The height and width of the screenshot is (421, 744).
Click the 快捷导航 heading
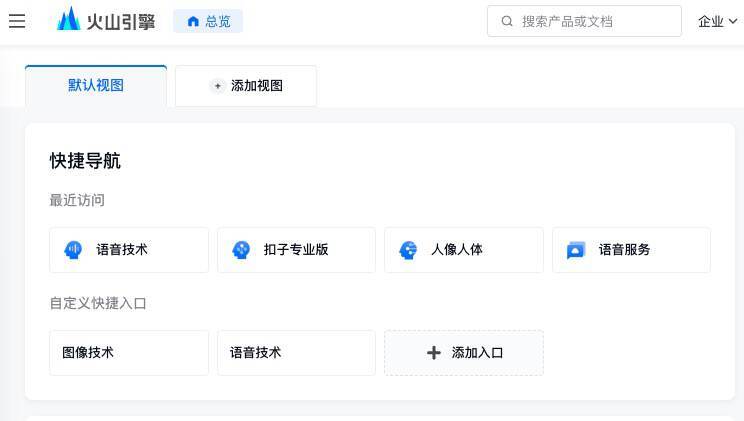click(x=85, y=161)
